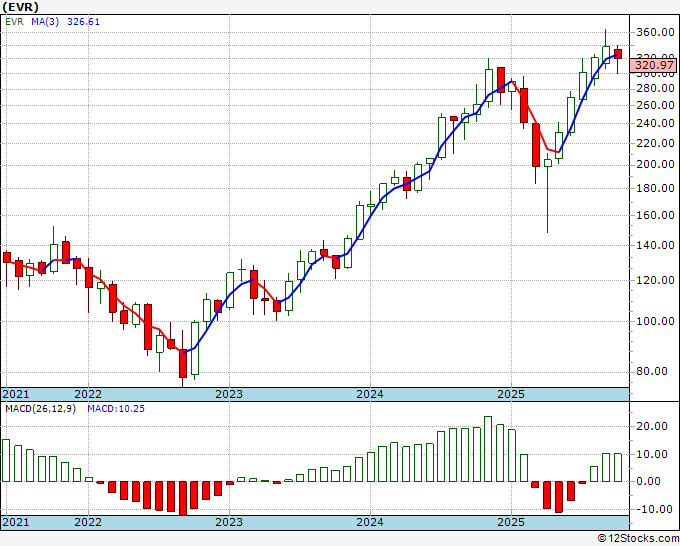Select the 10.00 MACD axis label
Viewport: 680px width, 546px height.
pyautogui.click(x=652, y=454)
